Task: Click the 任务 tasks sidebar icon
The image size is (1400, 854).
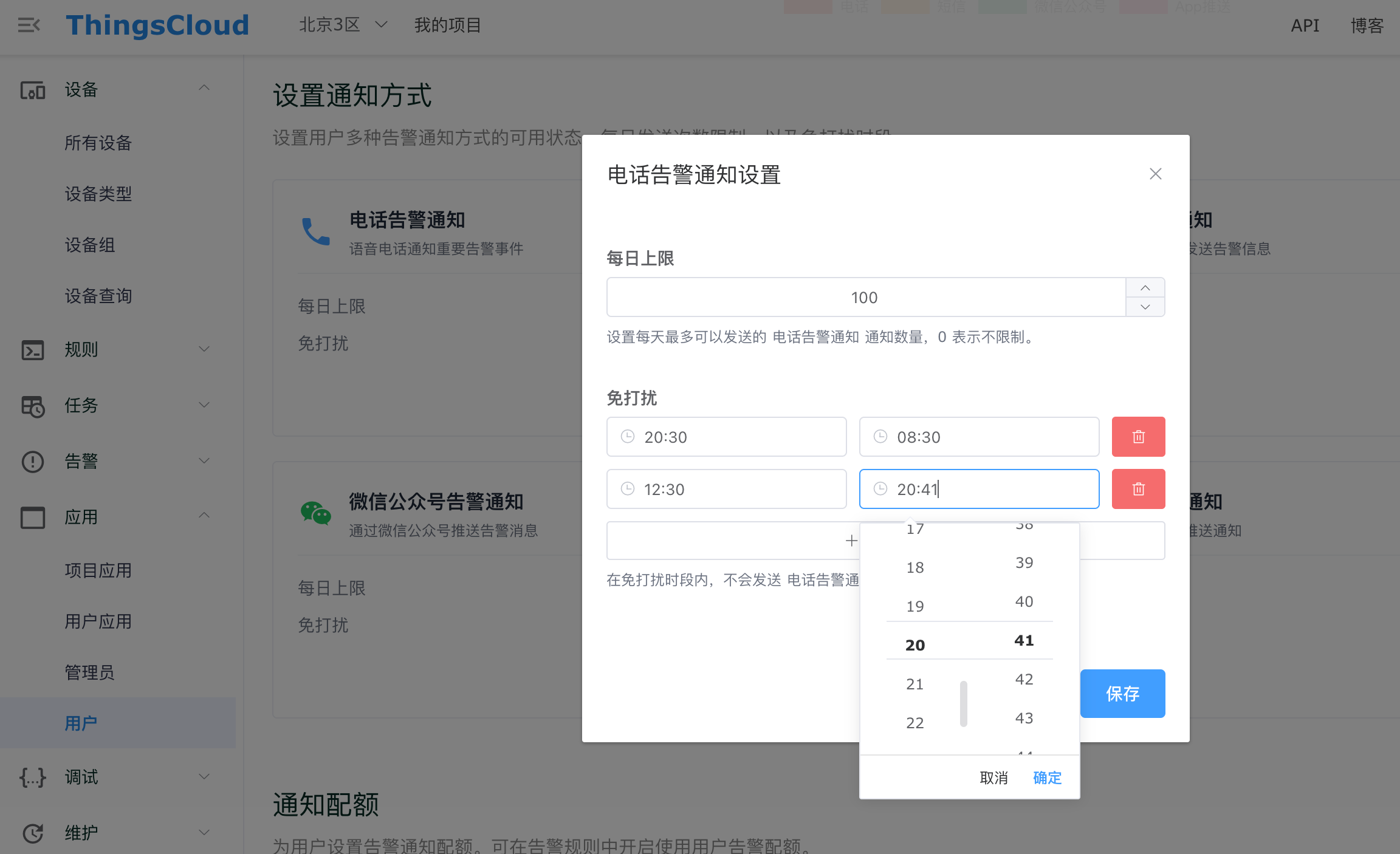Action: pyautogui.click(x=32, y=406)
